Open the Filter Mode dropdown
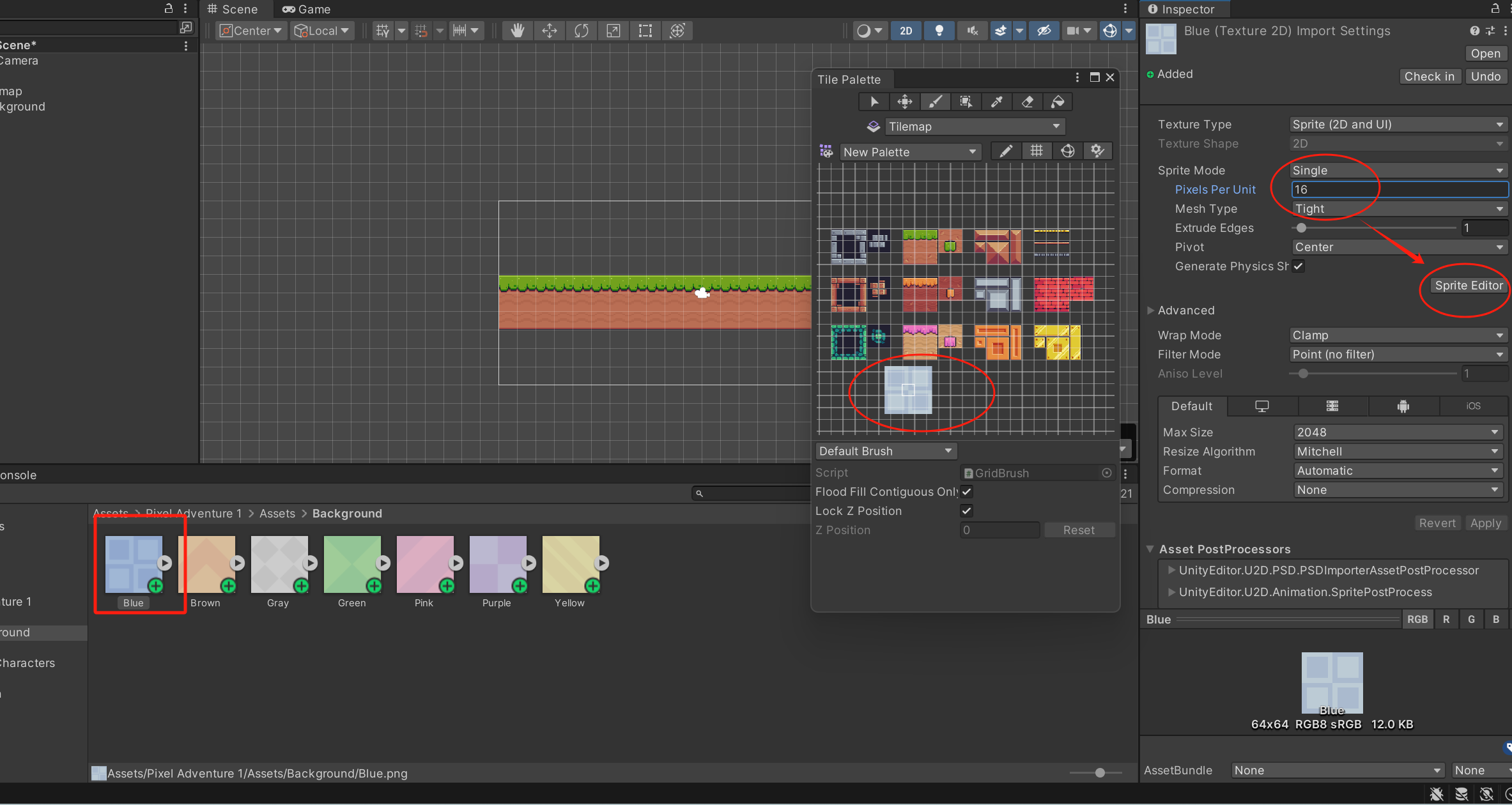1512x805 pixels. point(1398,355)
